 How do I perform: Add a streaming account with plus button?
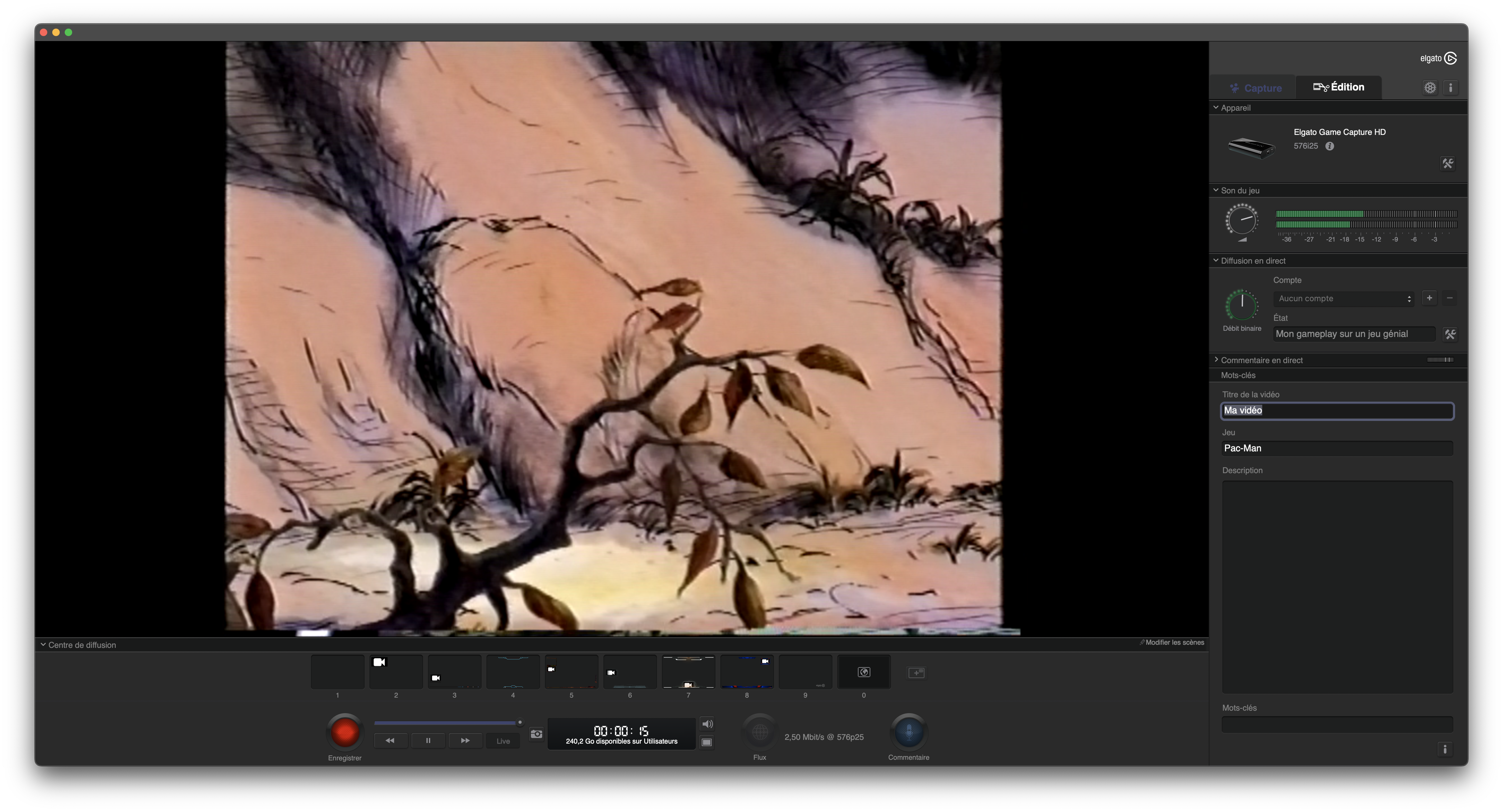pyautogui.click(x=1430, y=298)
